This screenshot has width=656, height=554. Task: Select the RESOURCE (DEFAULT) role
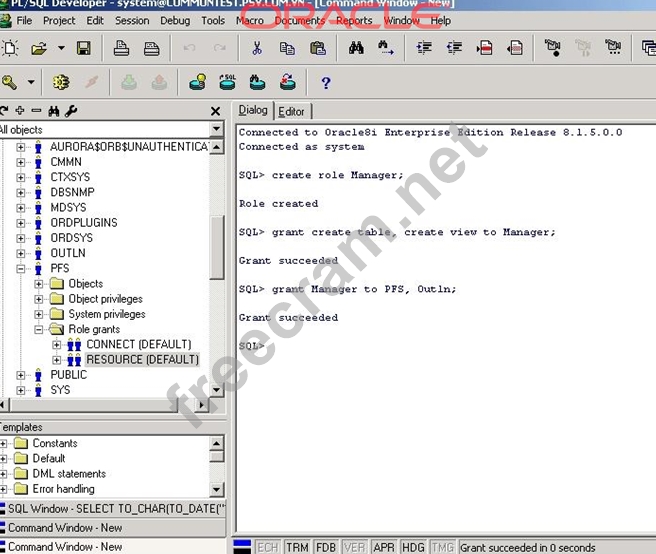pos(142,359)
